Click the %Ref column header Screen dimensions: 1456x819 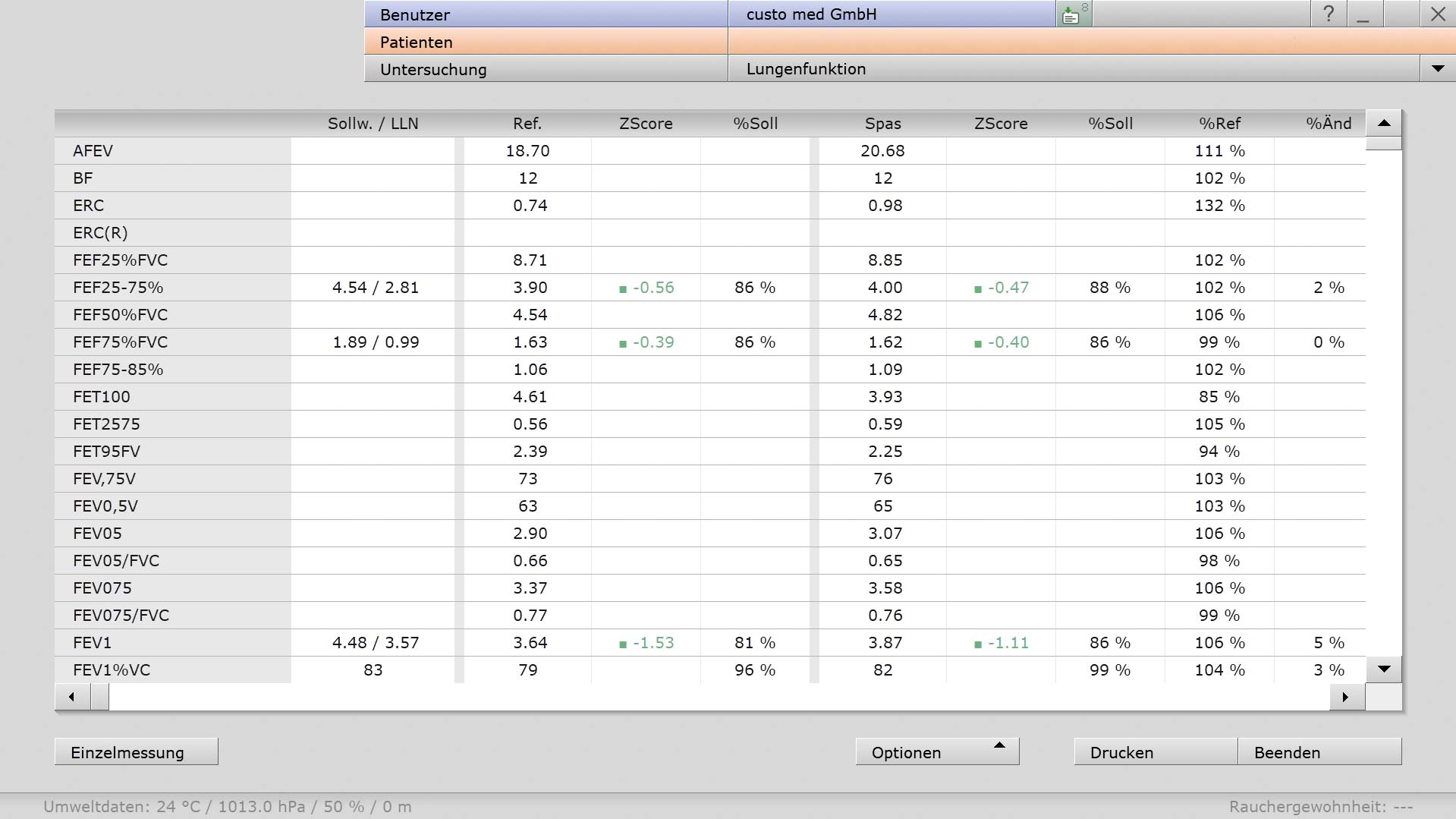(1219, 124)
